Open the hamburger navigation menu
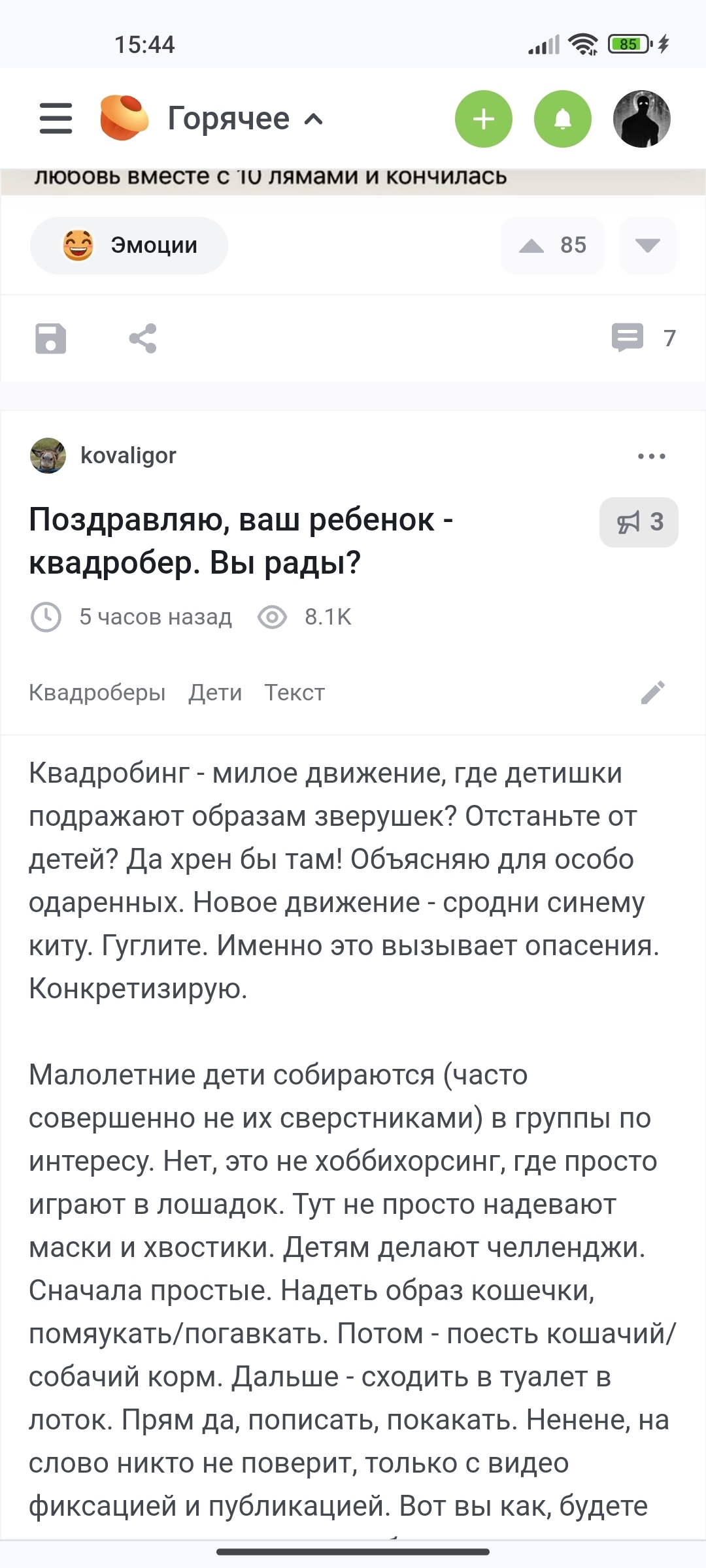Screen dimensions: 706x1568 point(56,118)
